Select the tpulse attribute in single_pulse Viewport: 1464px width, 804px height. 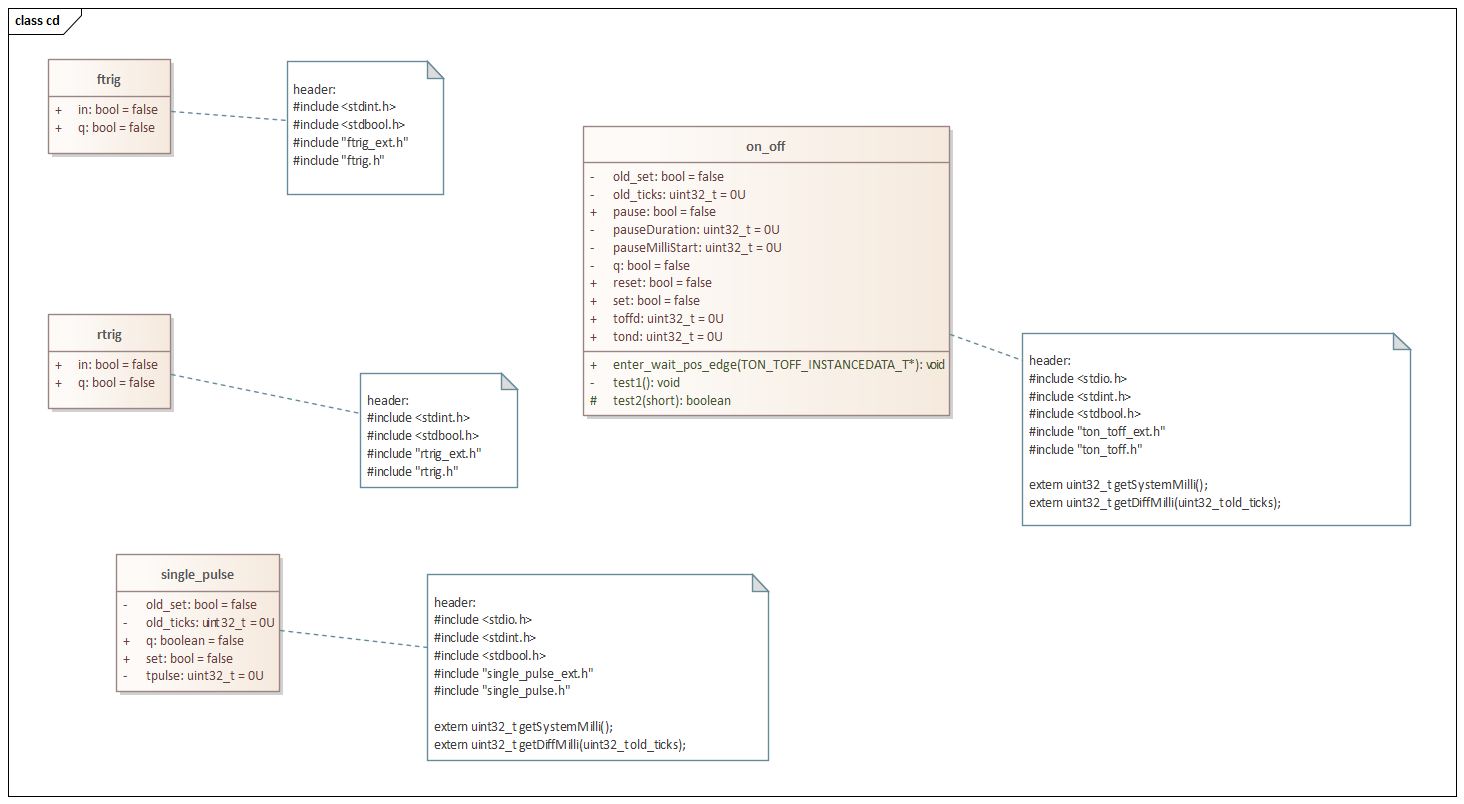pos(201,676)
